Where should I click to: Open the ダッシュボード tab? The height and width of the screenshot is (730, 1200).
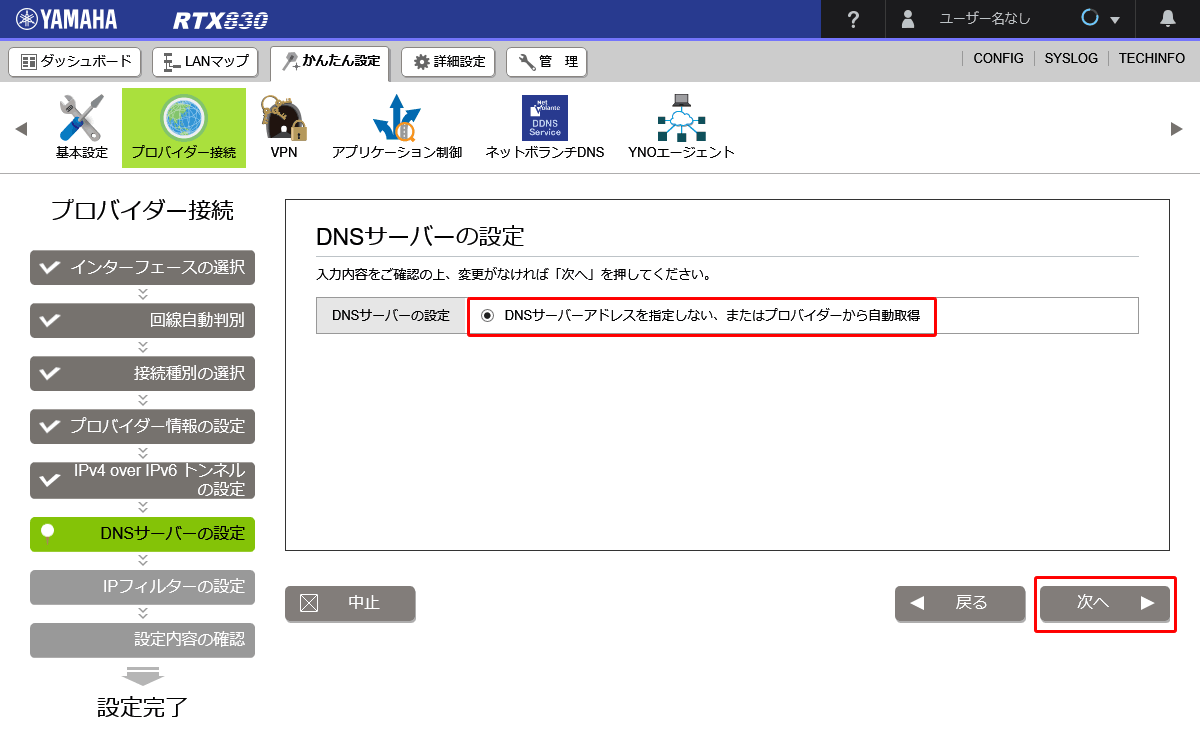click(76, 62)
